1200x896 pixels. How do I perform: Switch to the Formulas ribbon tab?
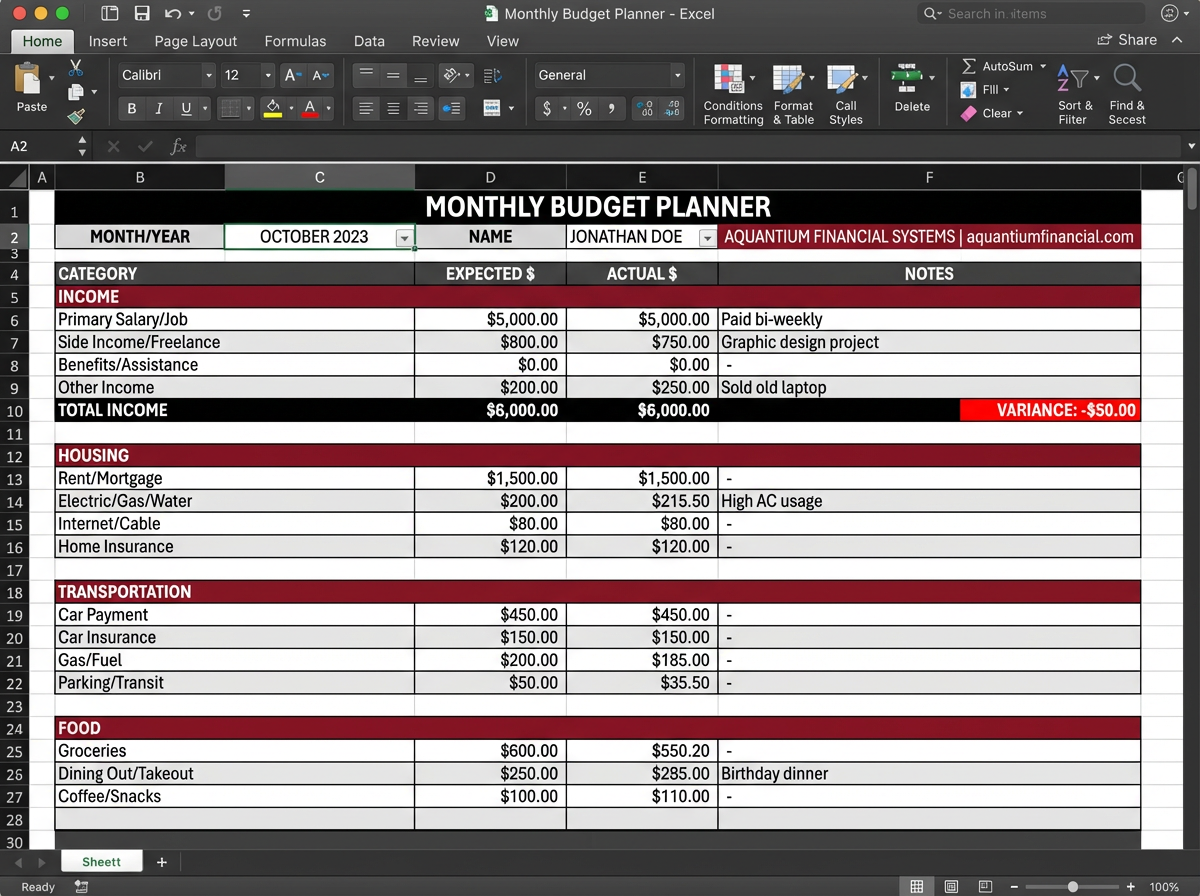295,41
